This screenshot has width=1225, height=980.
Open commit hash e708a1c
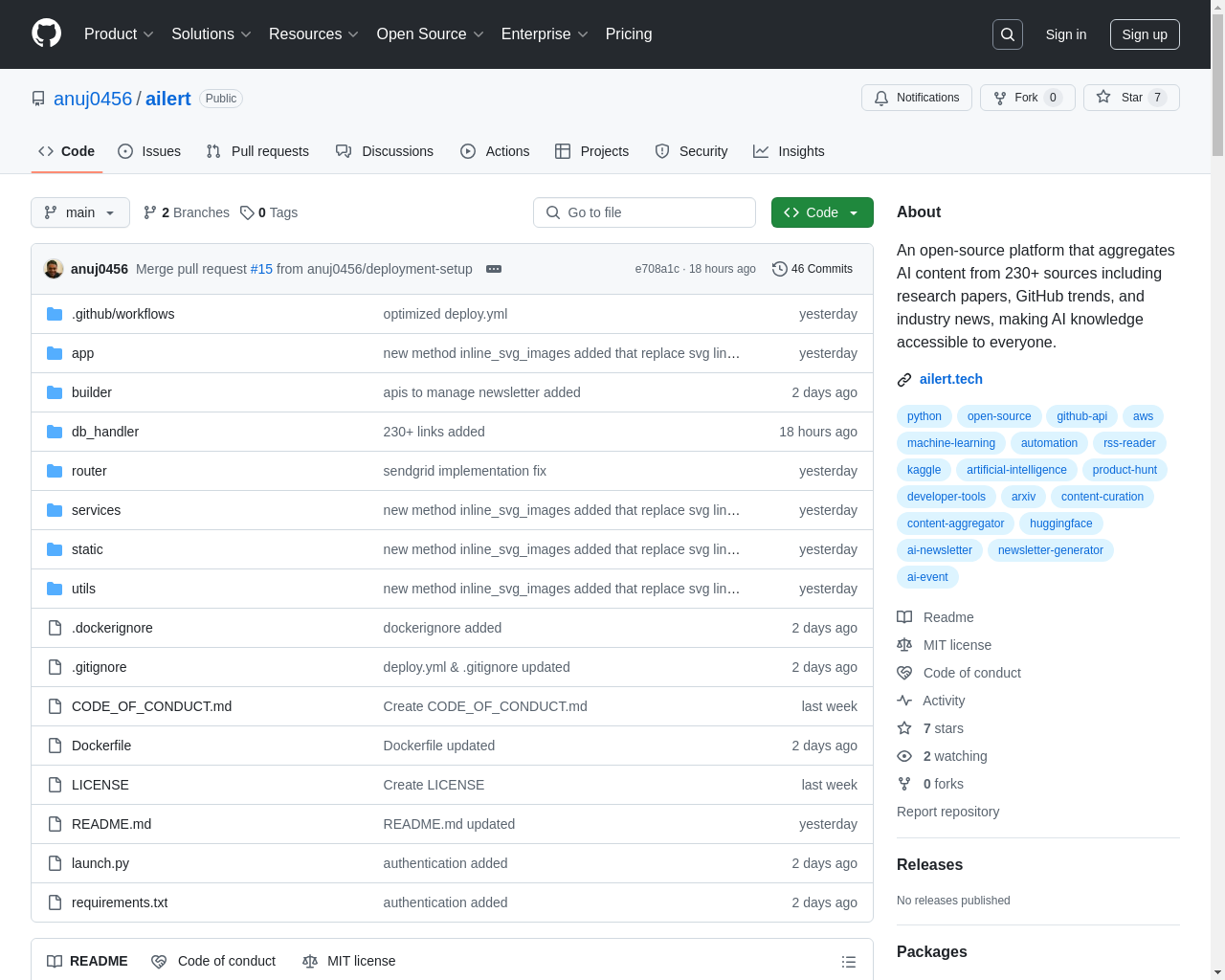(657, 269)
